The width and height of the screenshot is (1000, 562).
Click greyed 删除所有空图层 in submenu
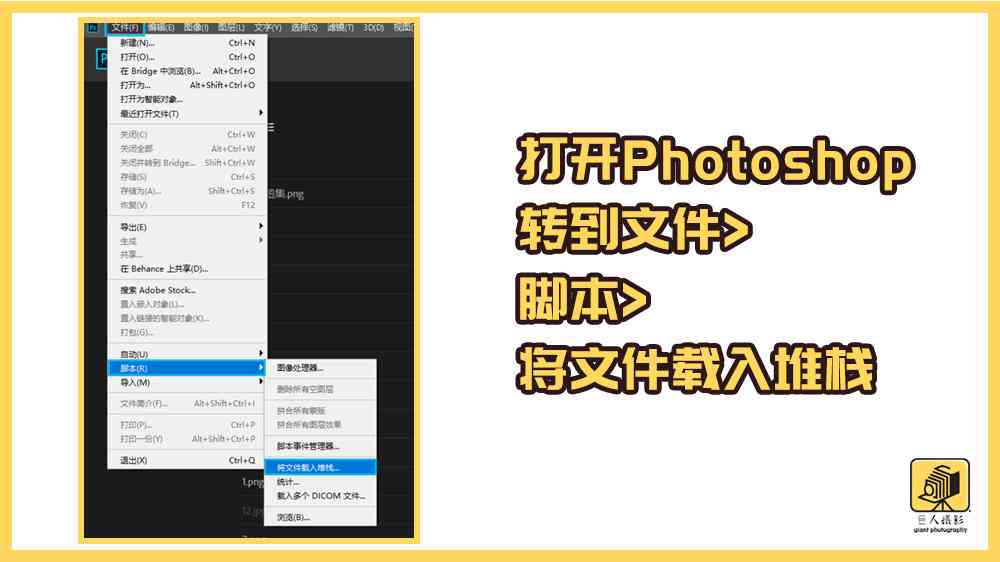pyautogui.click(x=320, y=389)
